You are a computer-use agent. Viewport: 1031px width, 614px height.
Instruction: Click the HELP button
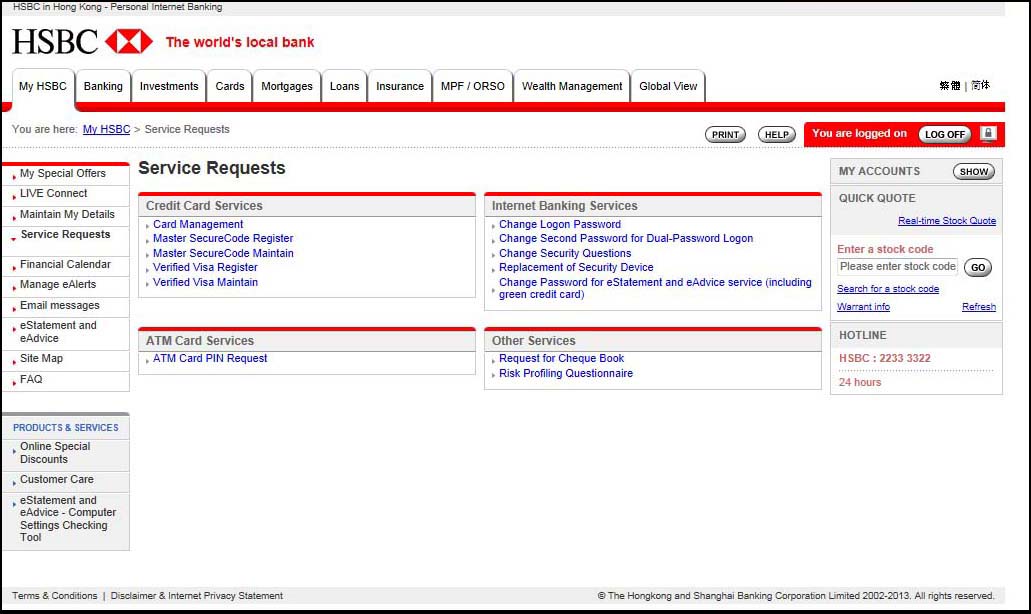pos(777,135)
